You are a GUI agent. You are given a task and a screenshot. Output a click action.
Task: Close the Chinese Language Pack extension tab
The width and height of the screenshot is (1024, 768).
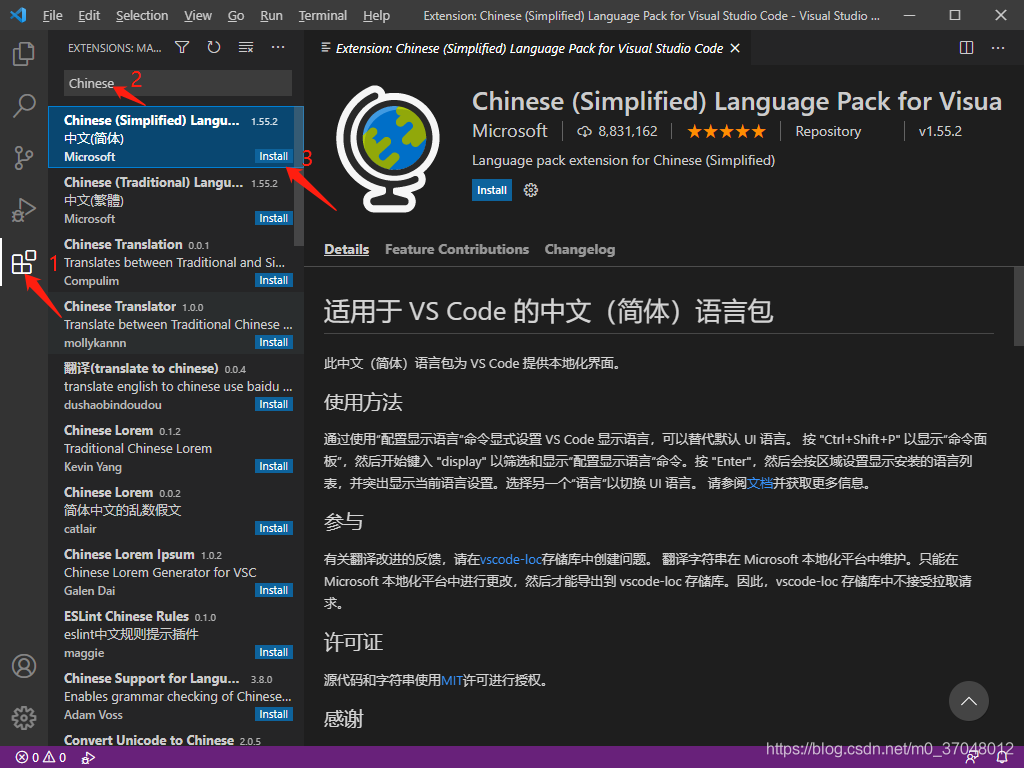[735, 48]
